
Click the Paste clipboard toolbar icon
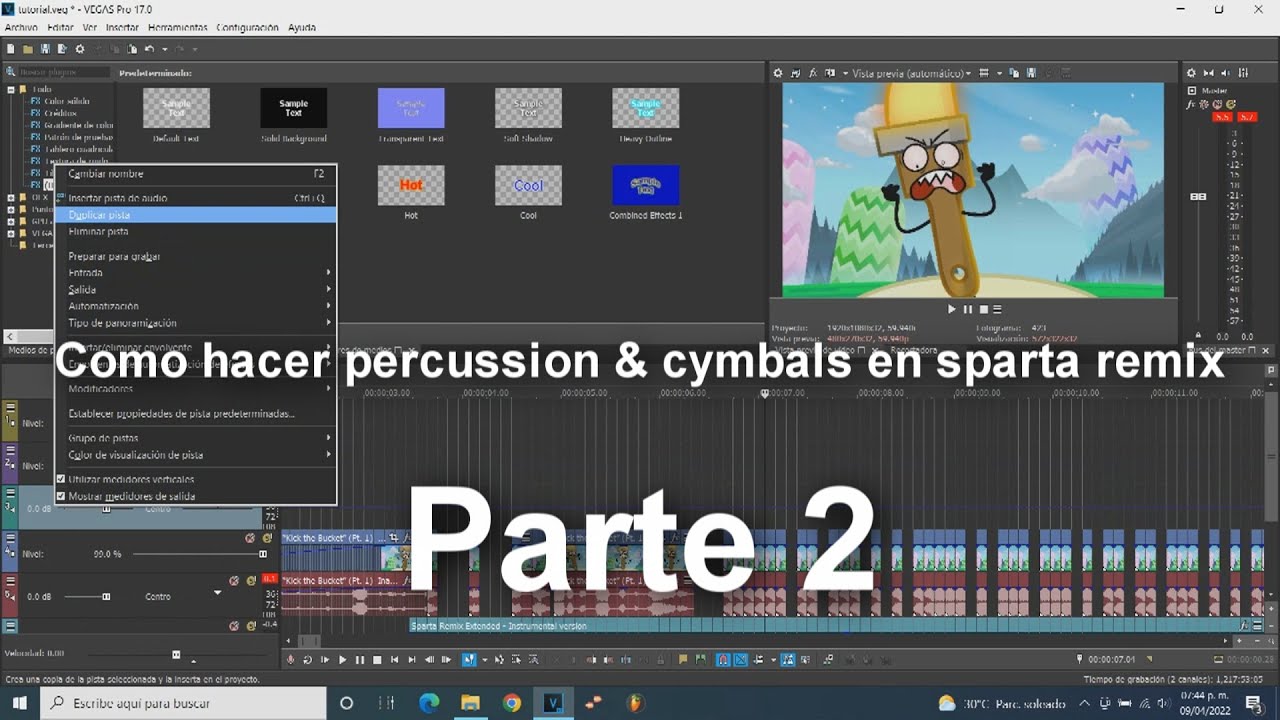(132, 49)
